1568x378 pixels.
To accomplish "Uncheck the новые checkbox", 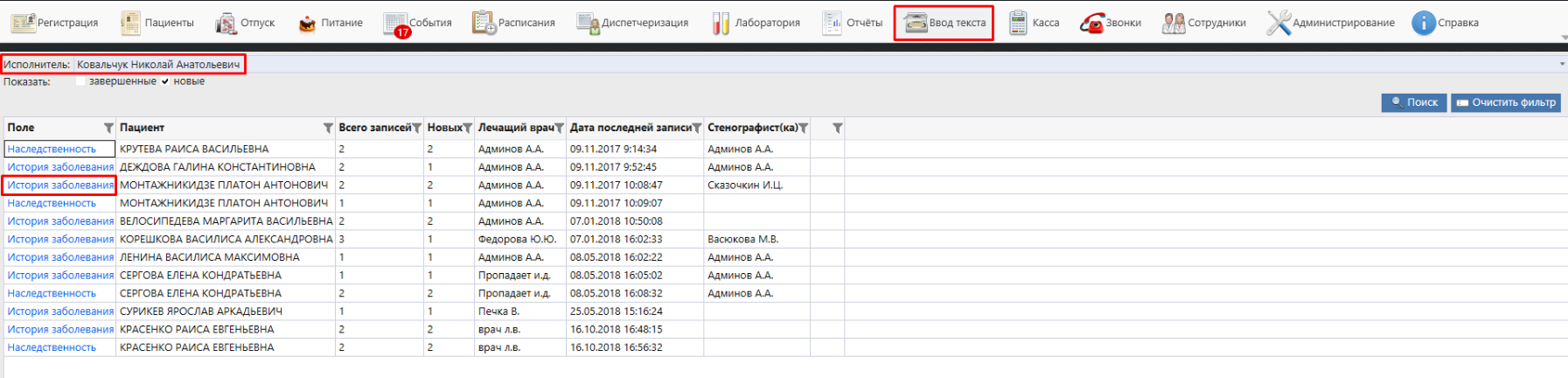I will pos(165,81).
